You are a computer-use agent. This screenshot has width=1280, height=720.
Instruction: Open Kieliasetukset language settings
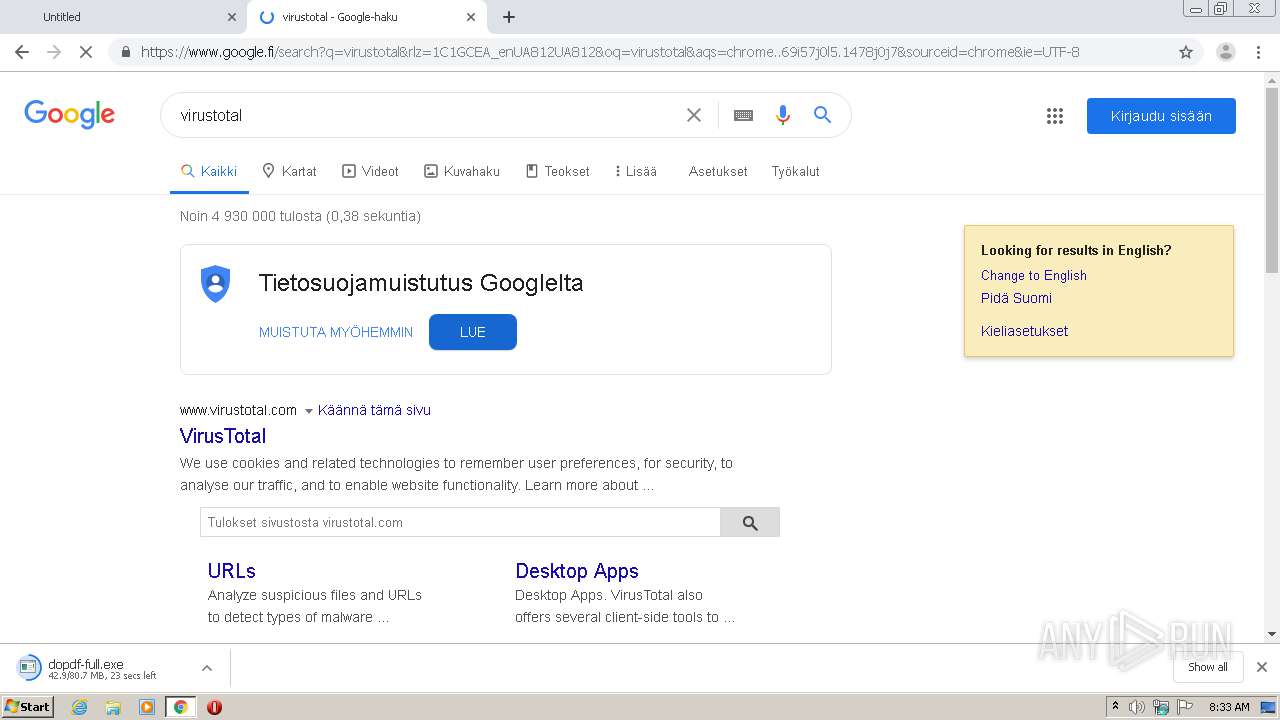pos(1024,331)
